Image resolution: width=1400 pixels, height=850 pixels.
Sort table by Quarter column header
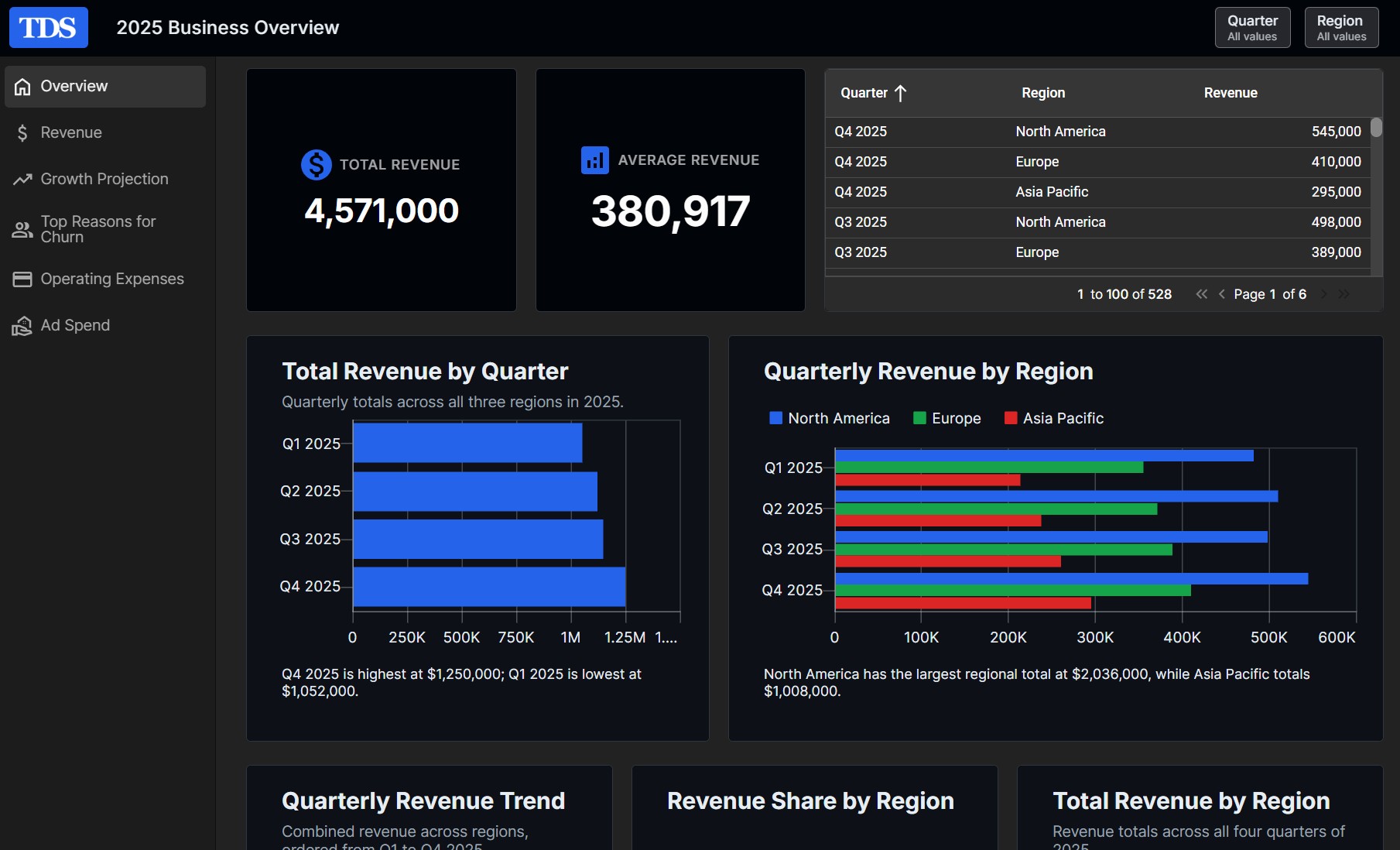(x=864, y=93)
